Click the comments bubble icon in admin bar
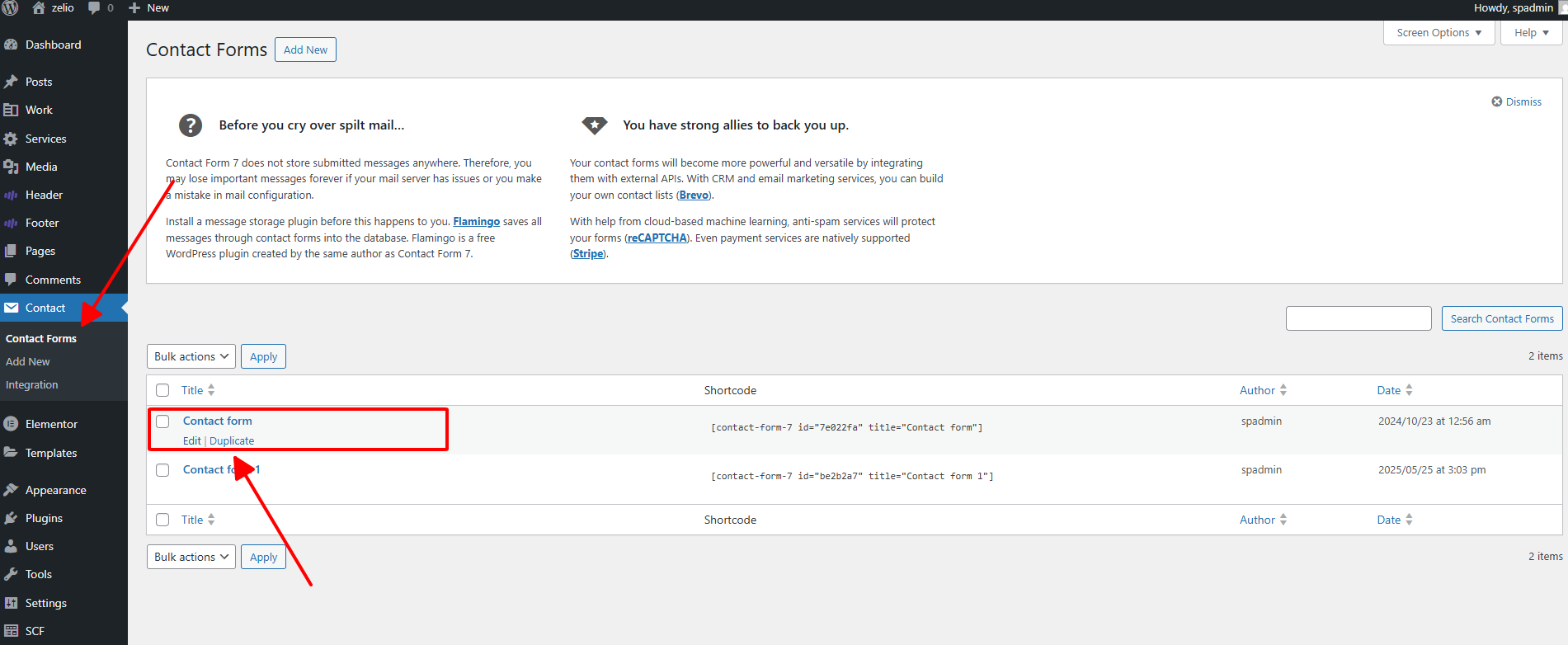The width and height of the screenshot is (1568, 645). tap(94, 7)
